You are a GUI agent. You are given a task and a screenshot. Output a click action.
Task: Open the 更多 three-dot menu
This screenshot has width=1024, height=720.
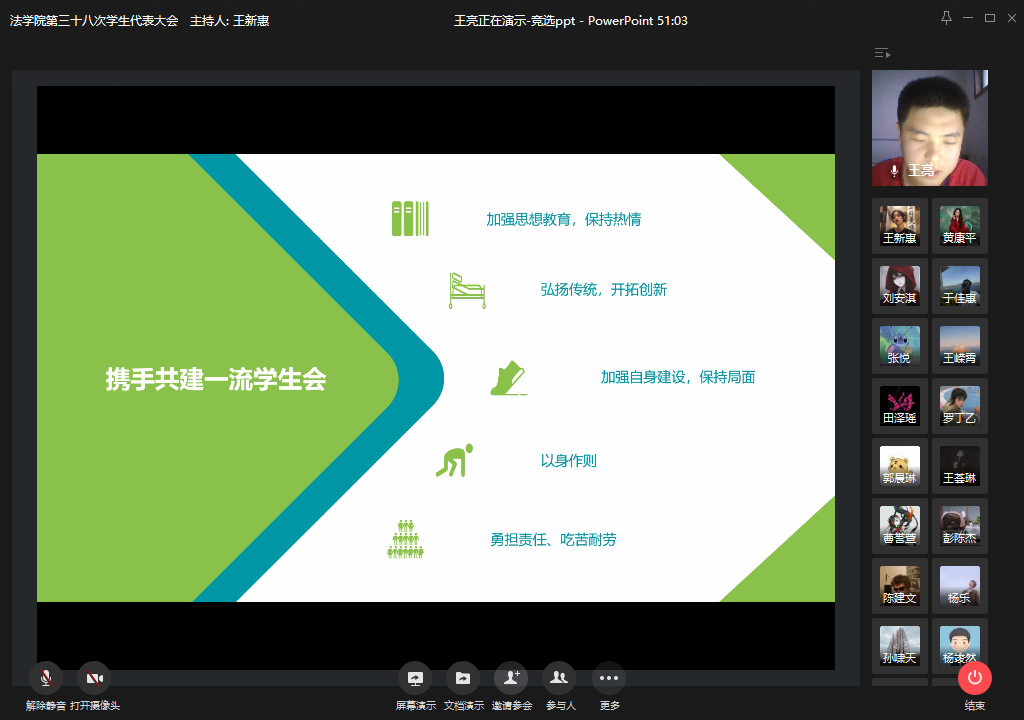(x=609, y=678)
